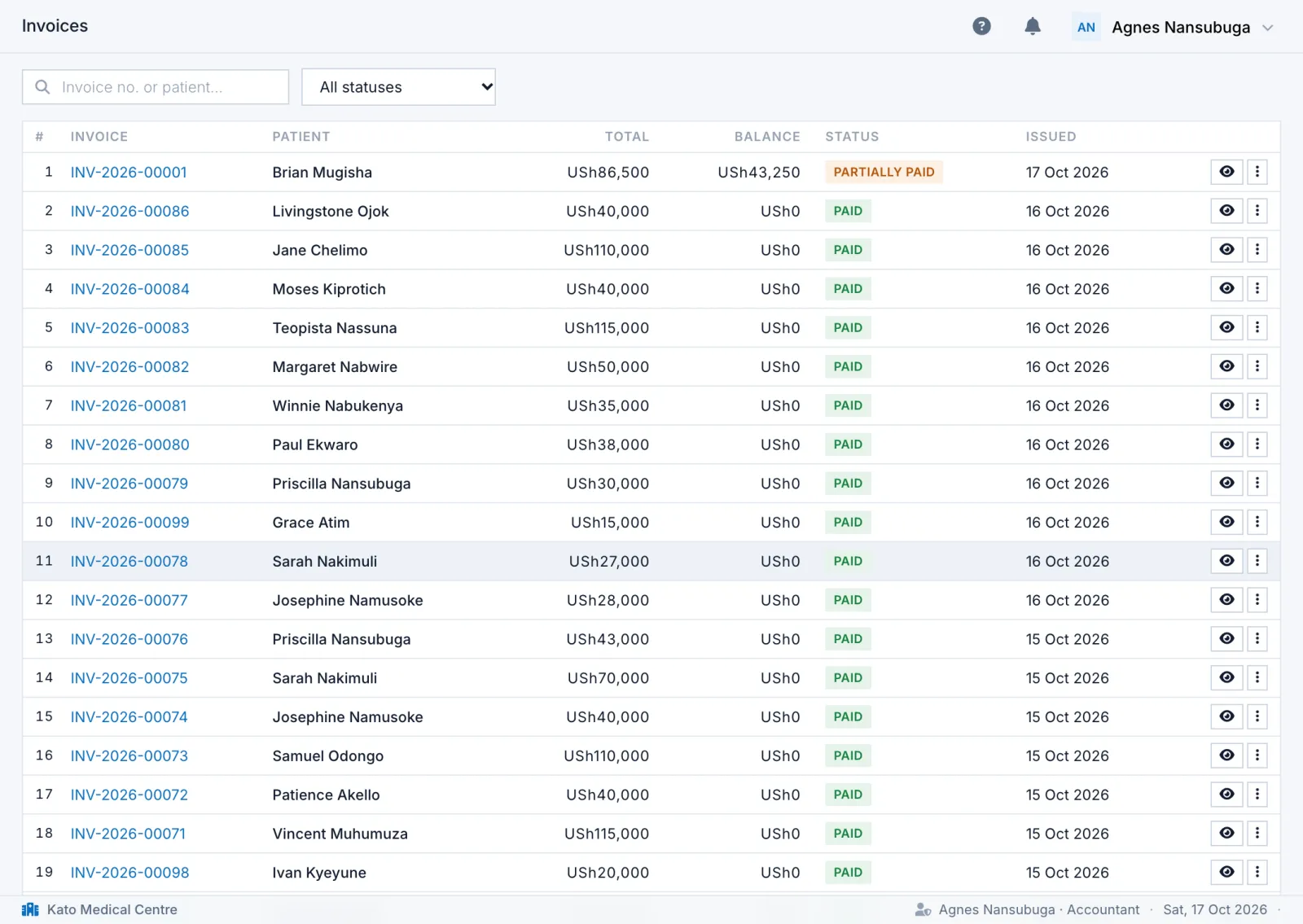View invoice INV-2026-00001 with eye icon
Screen dimensions: 1303x924
point(1226,172)
